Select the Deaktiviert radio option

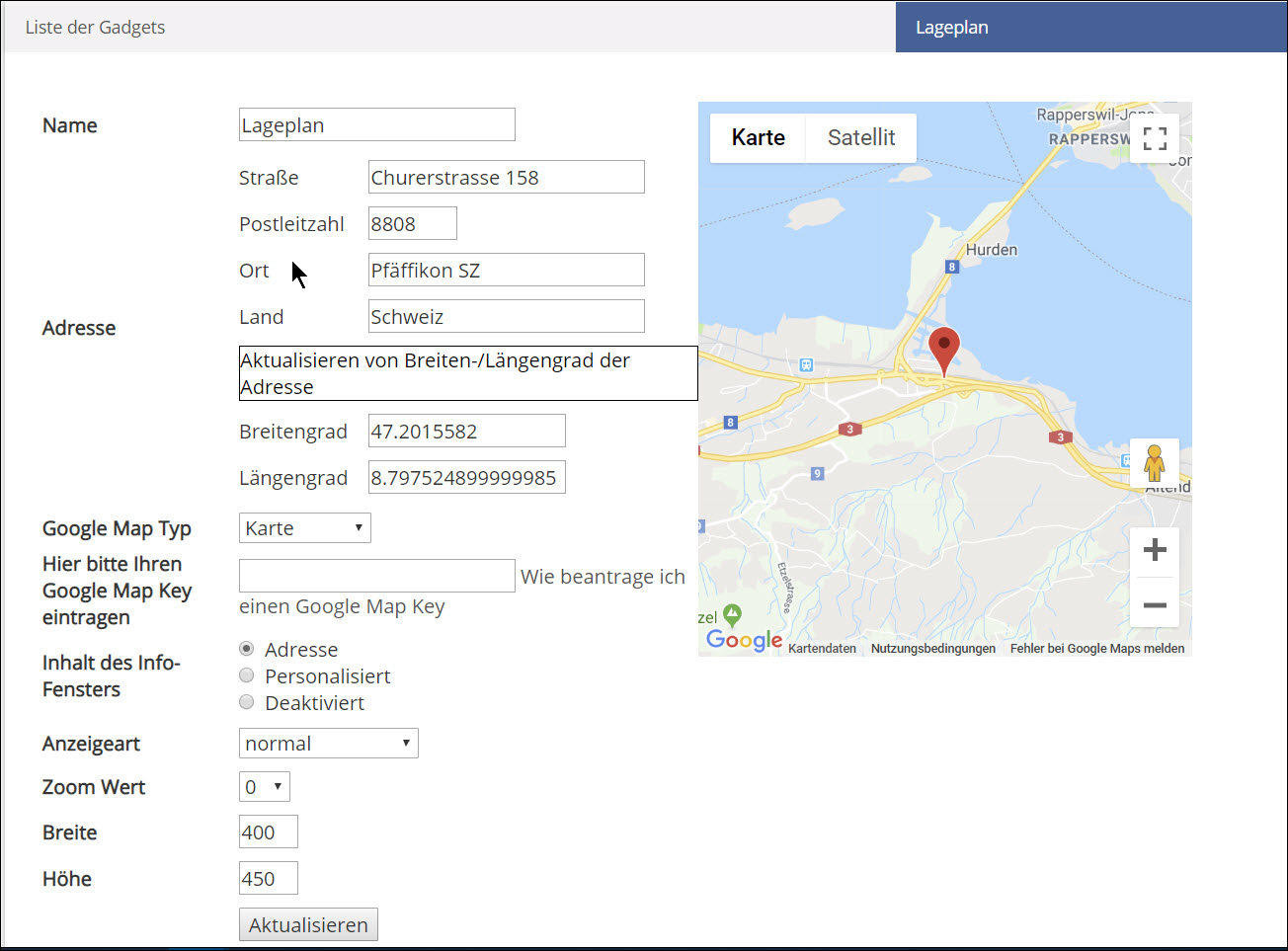tap(247, 702)
